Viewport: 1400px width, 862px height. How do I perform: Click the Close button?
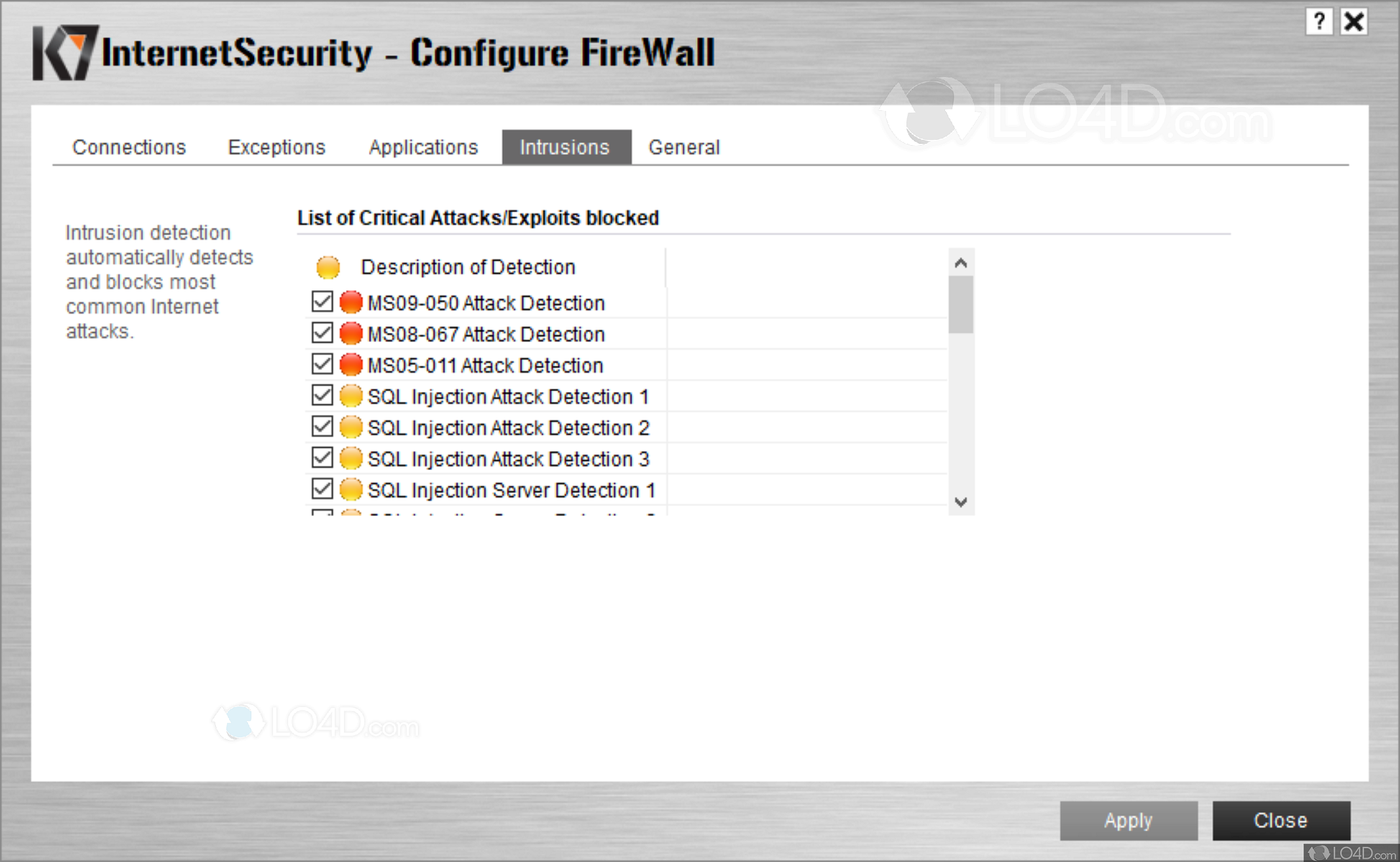coord(1281,821)
